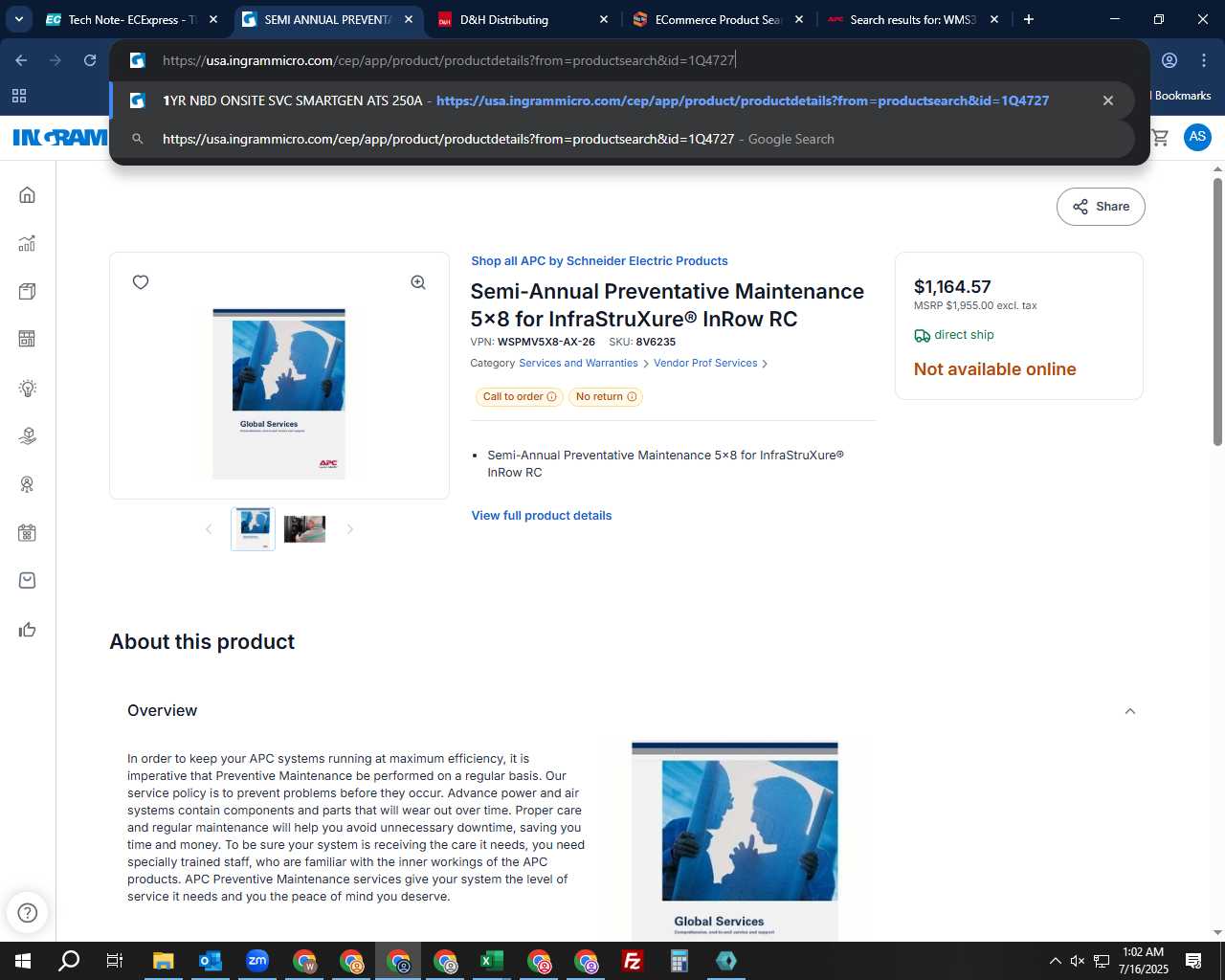The image size is (1225, 980).
Task: Open the hand-holding-box services icon in sidebar
Action: pos(27,436)
